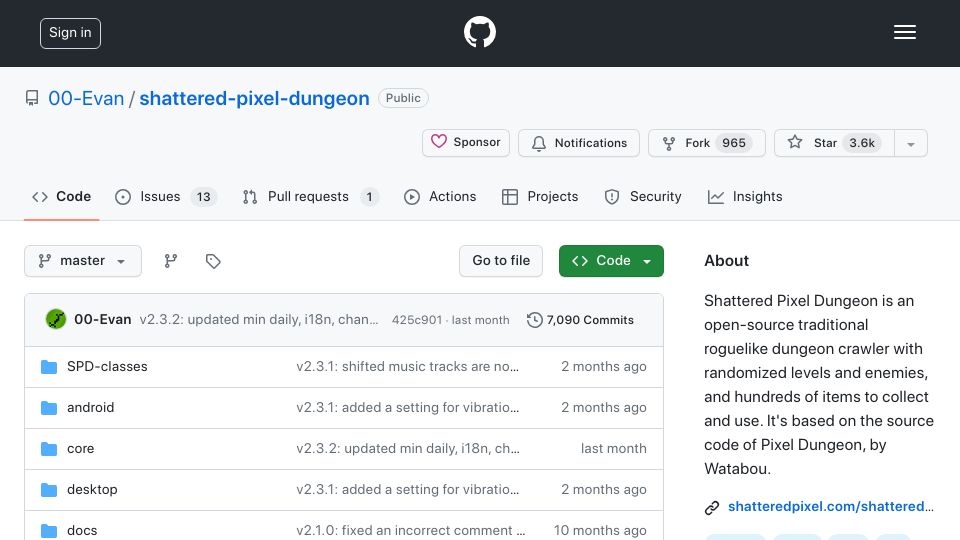Click the 'last month' core timestamp
This screenshot has width=960, height=540.
(613, 448)
